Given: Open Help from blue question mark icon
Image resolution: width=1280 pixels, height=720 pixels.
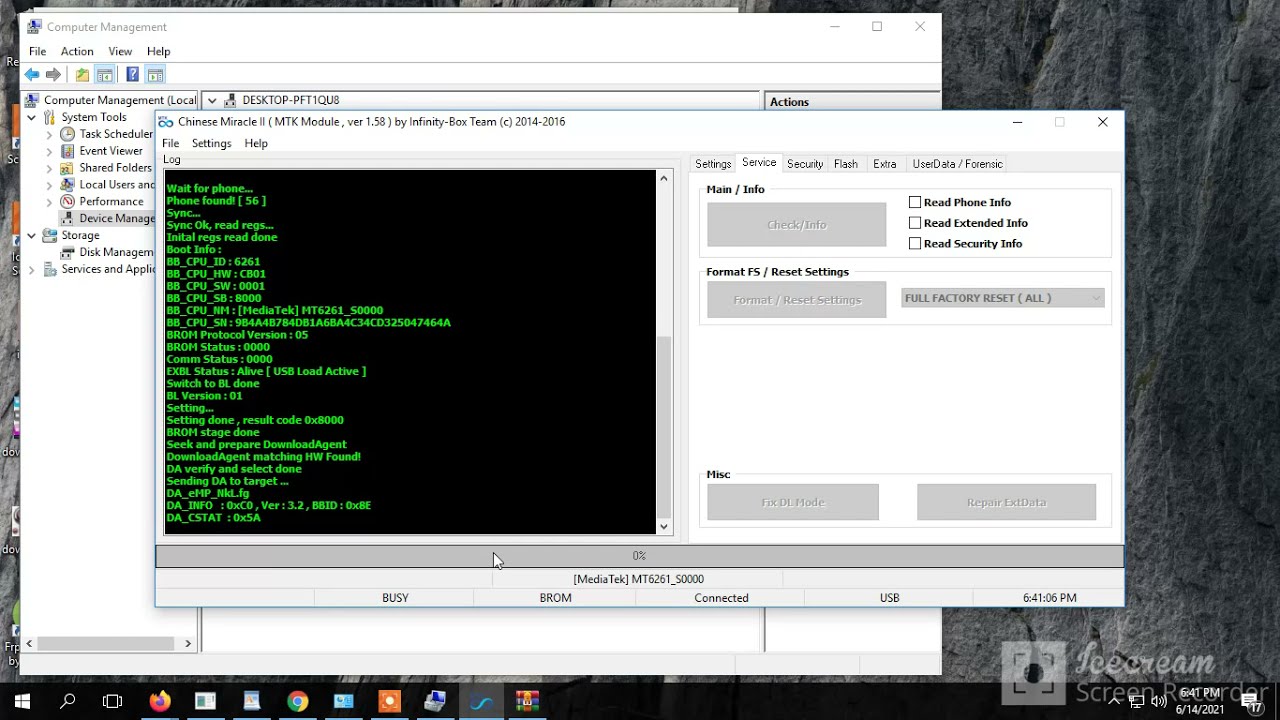Looking at the screenshot, I should click(x=132, y=75).
